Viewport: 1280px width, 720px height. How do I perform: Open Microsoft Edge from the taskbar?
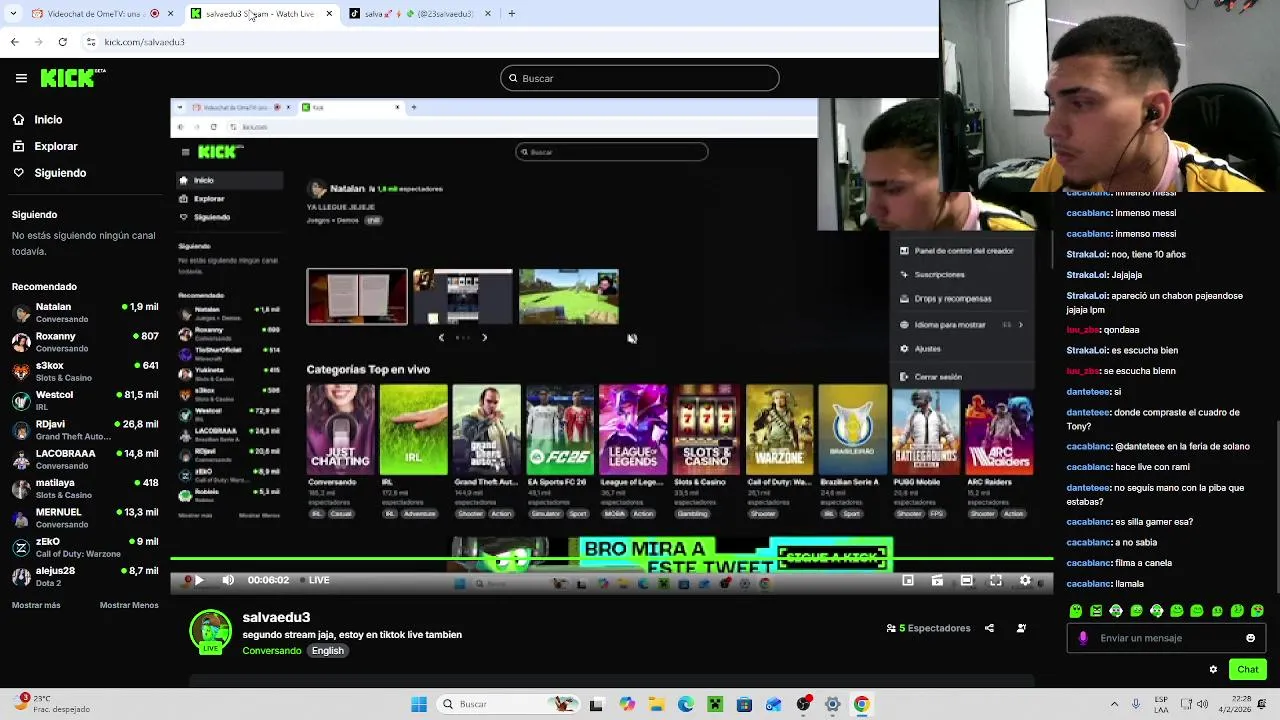(685, 704)
